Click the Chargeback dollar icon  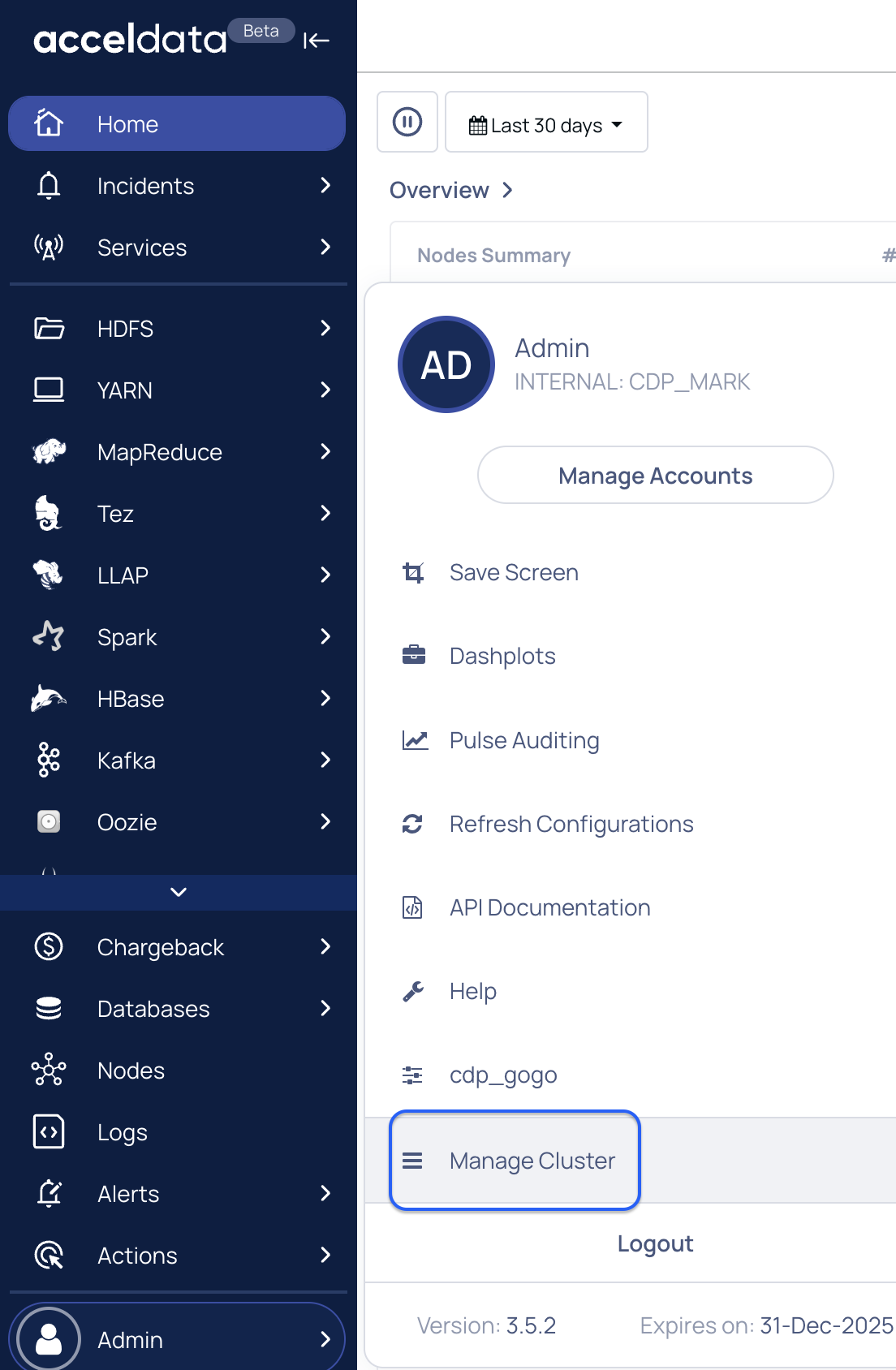coord(49,946)
